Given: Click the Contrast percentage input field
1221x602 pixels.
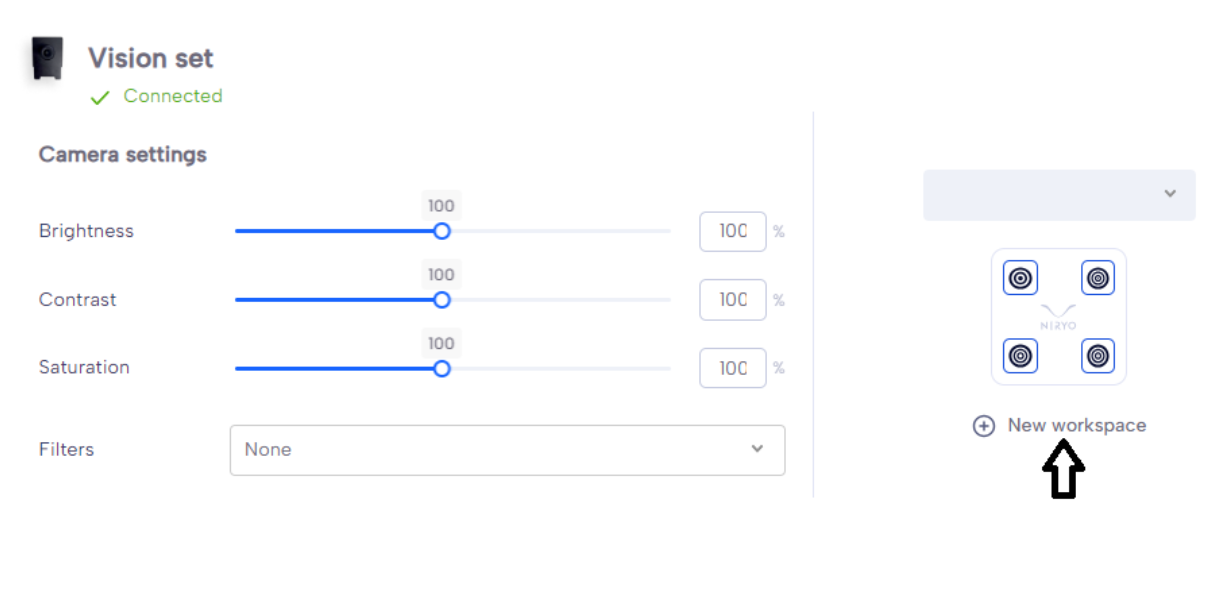Looking at the screenshot, I should (x=732, y=300).
